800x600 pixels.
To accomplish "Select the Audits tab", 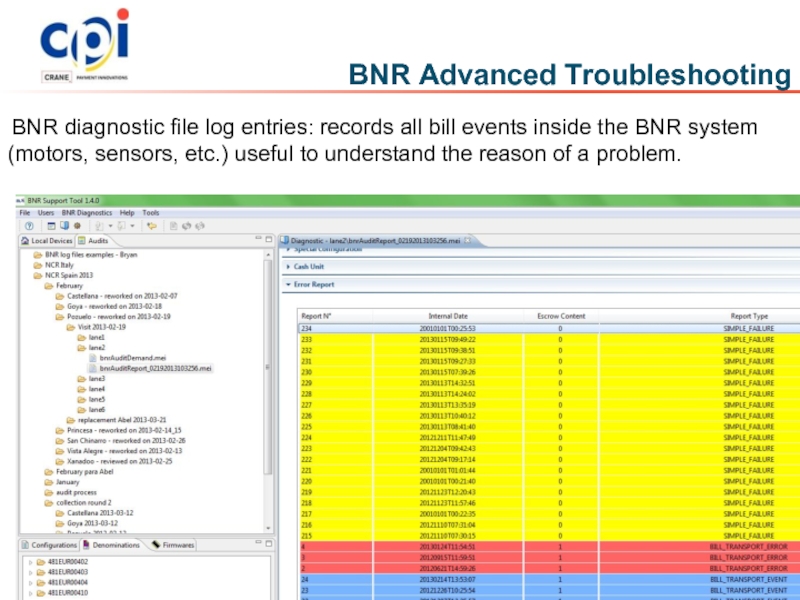I will tap(93, 241).
